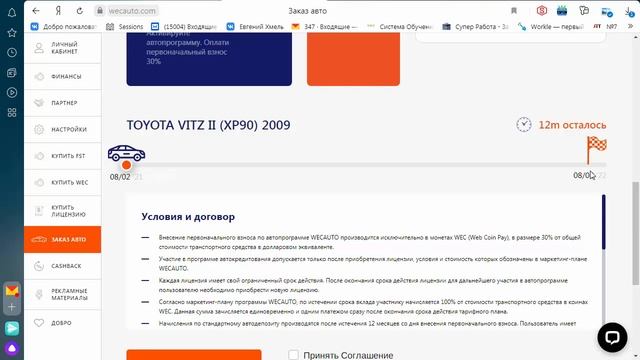Open downloads arrow in toolbar

pyautogui.click(x=629, y=12)
